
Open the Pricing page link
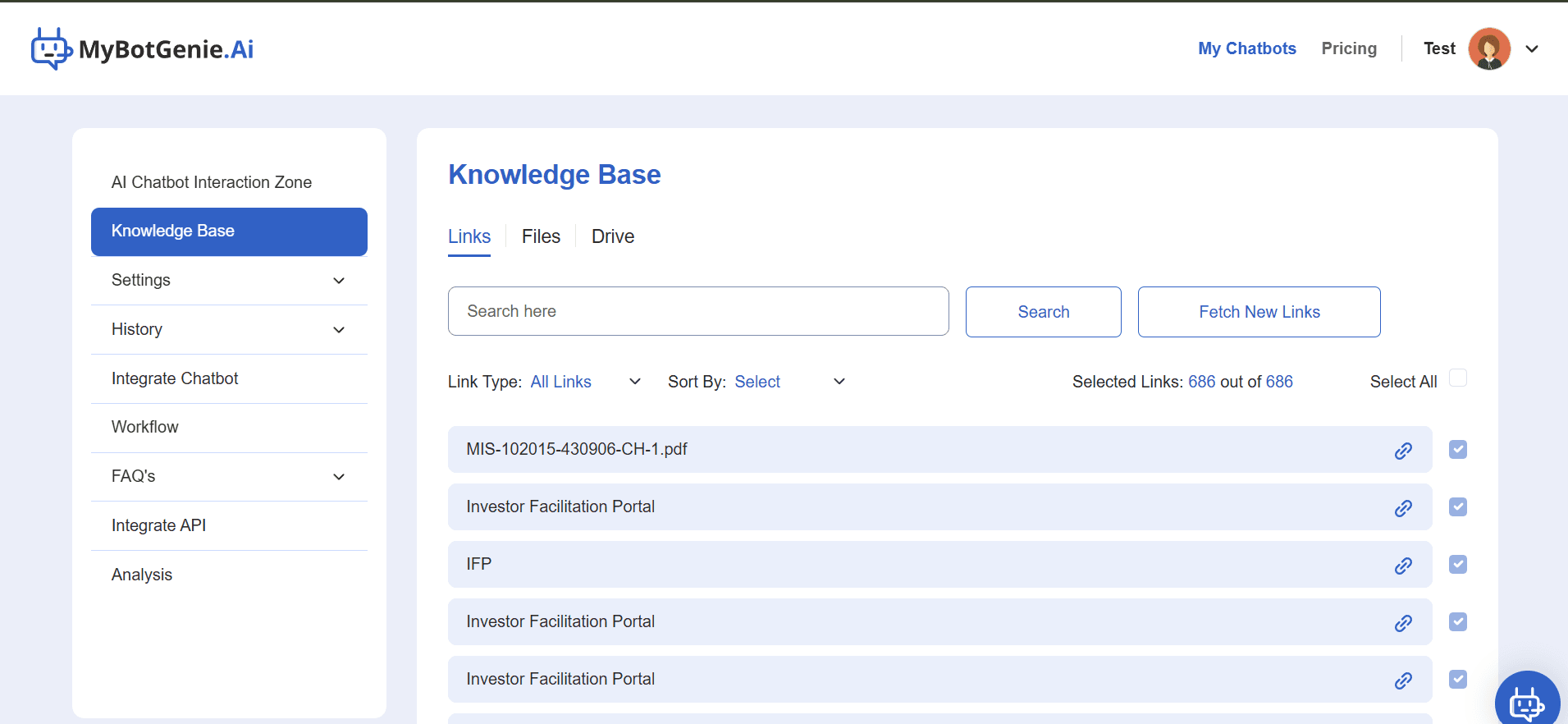[1349, 48]
